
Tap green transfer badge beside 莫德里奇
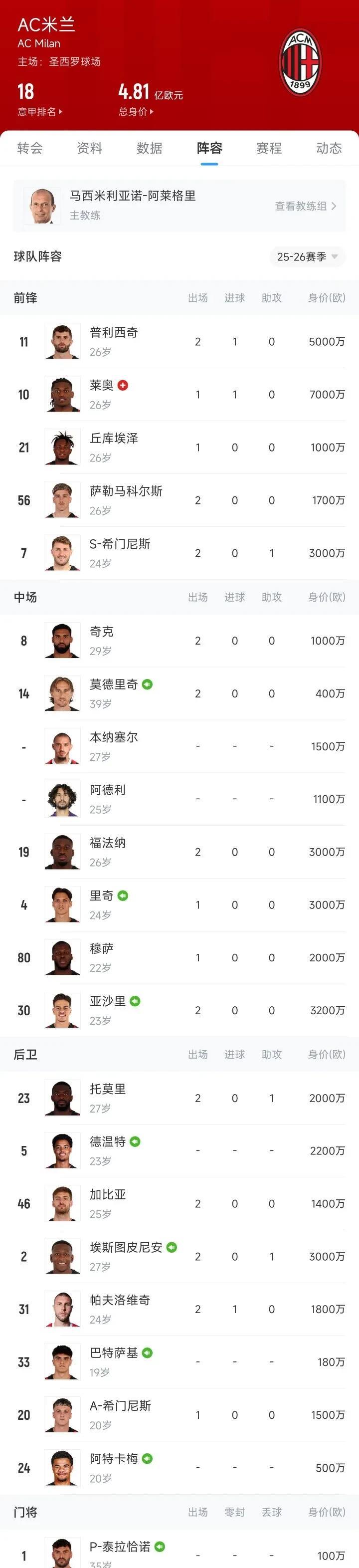pyautogui.click(x=147, y=684)
